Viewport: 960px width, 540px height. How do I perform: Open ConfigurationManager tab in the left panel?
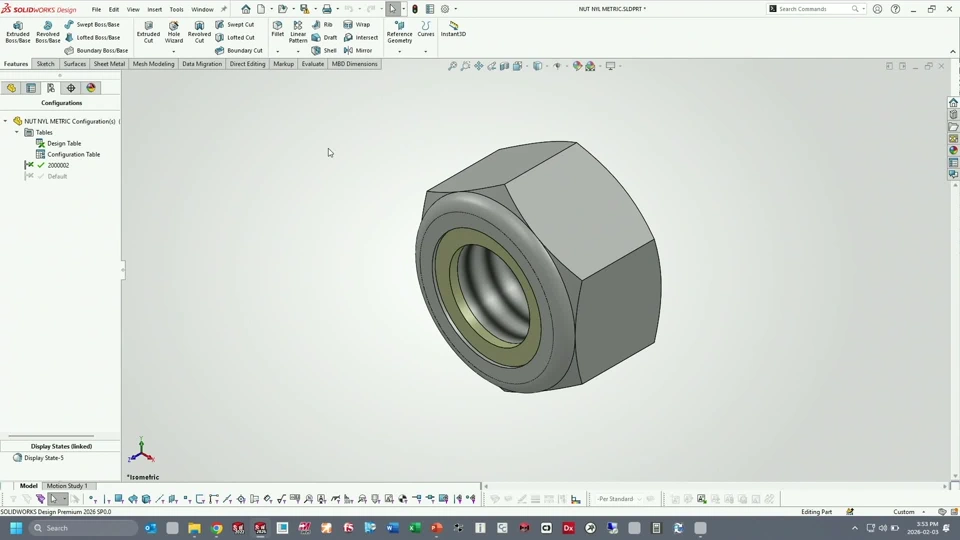(51, 88)
